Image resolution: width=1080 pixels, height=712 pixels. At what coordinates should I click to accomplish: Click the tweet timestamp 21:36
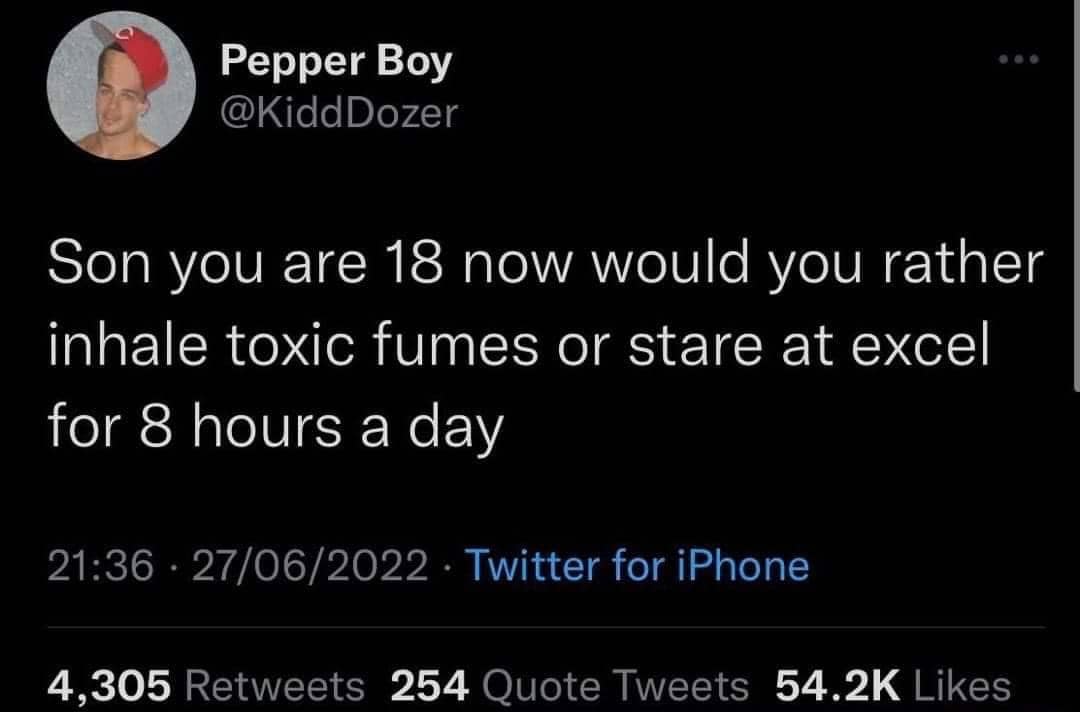[98, 565]
